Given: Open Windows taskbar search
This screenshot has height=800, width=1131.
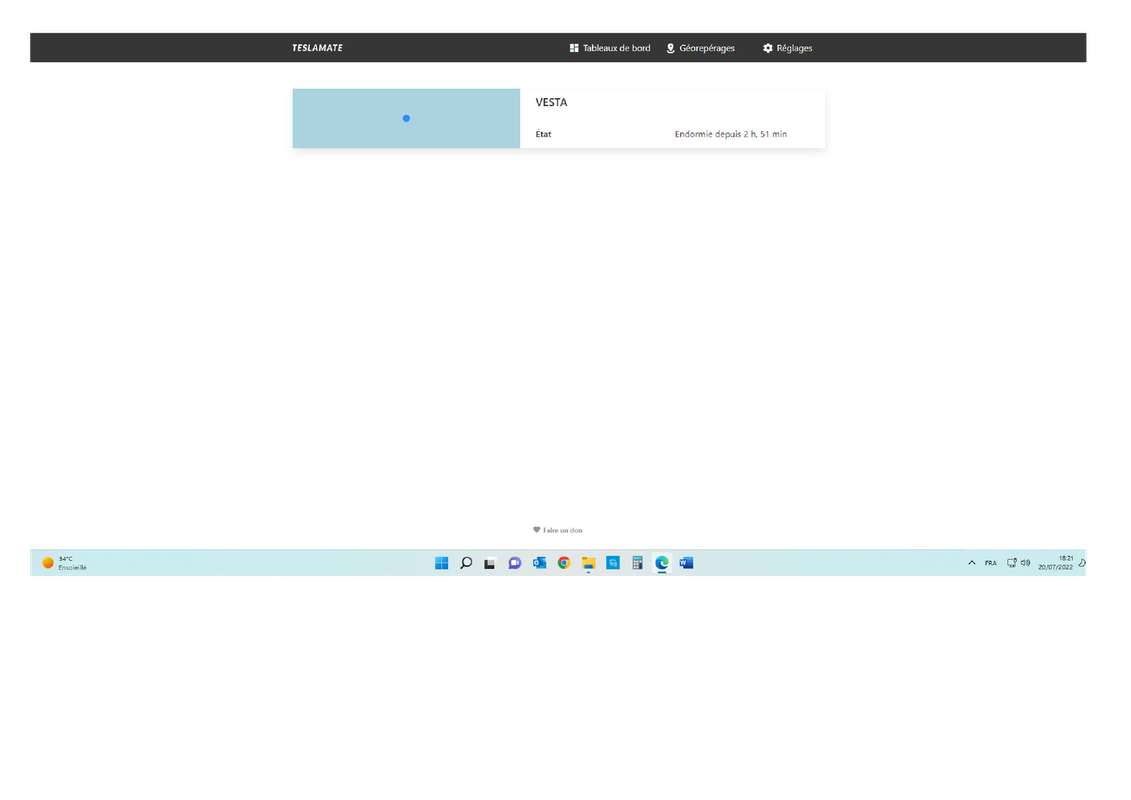Looking at the screenshot, I should coord(466,563).
